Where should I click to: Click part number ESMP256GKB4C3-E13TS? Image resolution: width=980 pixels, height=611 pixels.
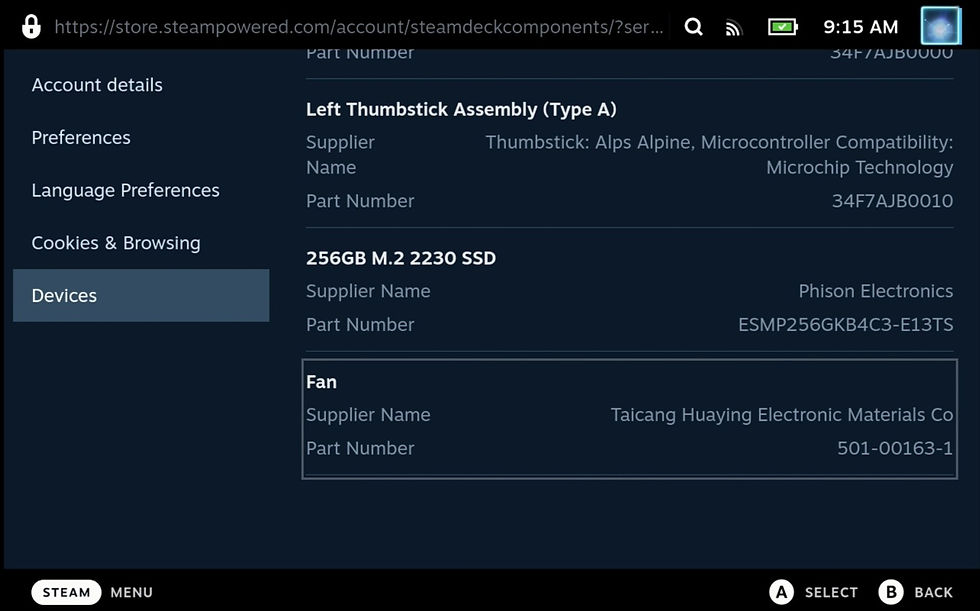(x=846, y=325)
